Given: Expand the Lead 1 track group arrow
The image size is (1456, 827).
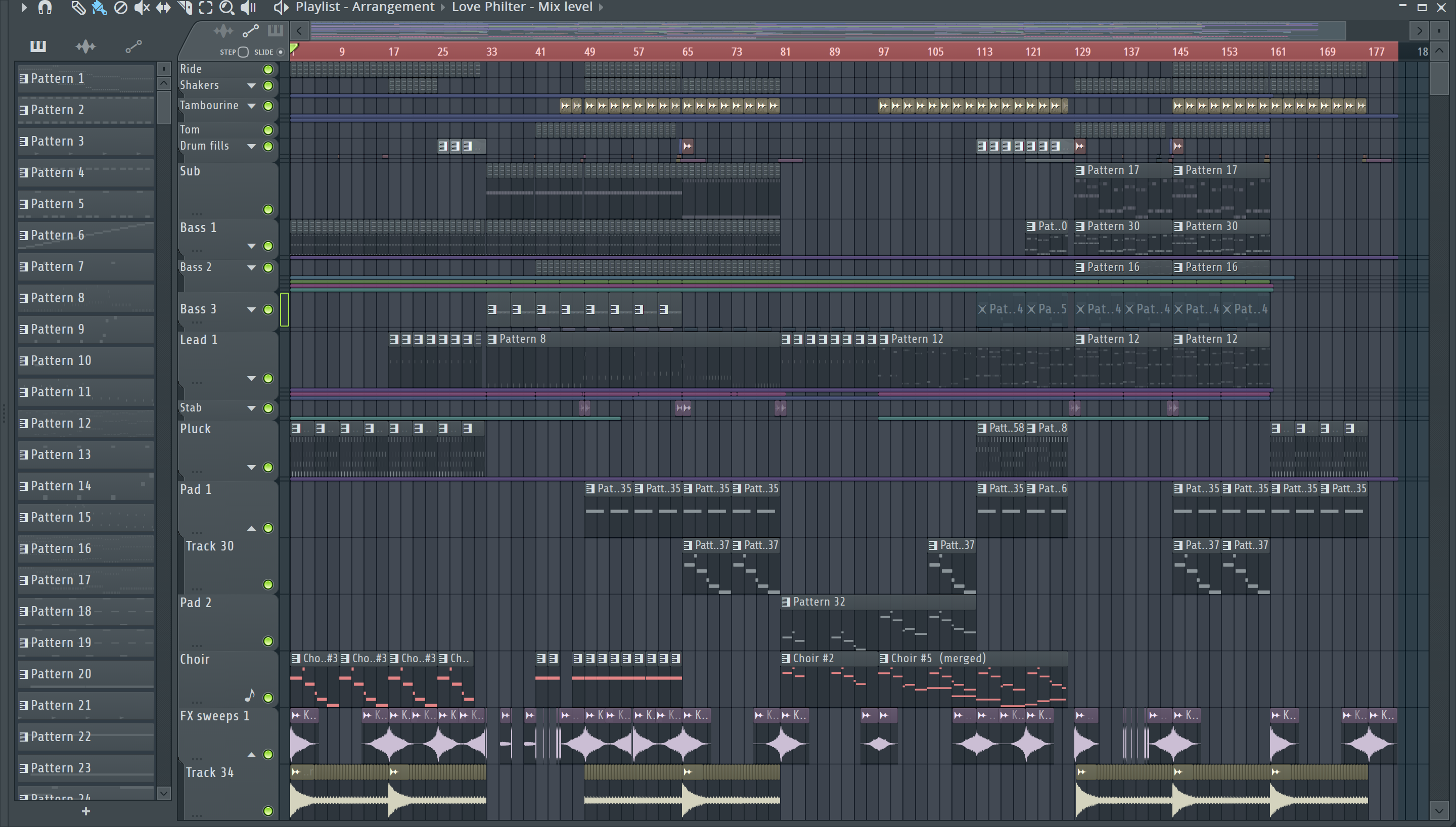Looking at the screenshot, I should [x=251, y=378].
